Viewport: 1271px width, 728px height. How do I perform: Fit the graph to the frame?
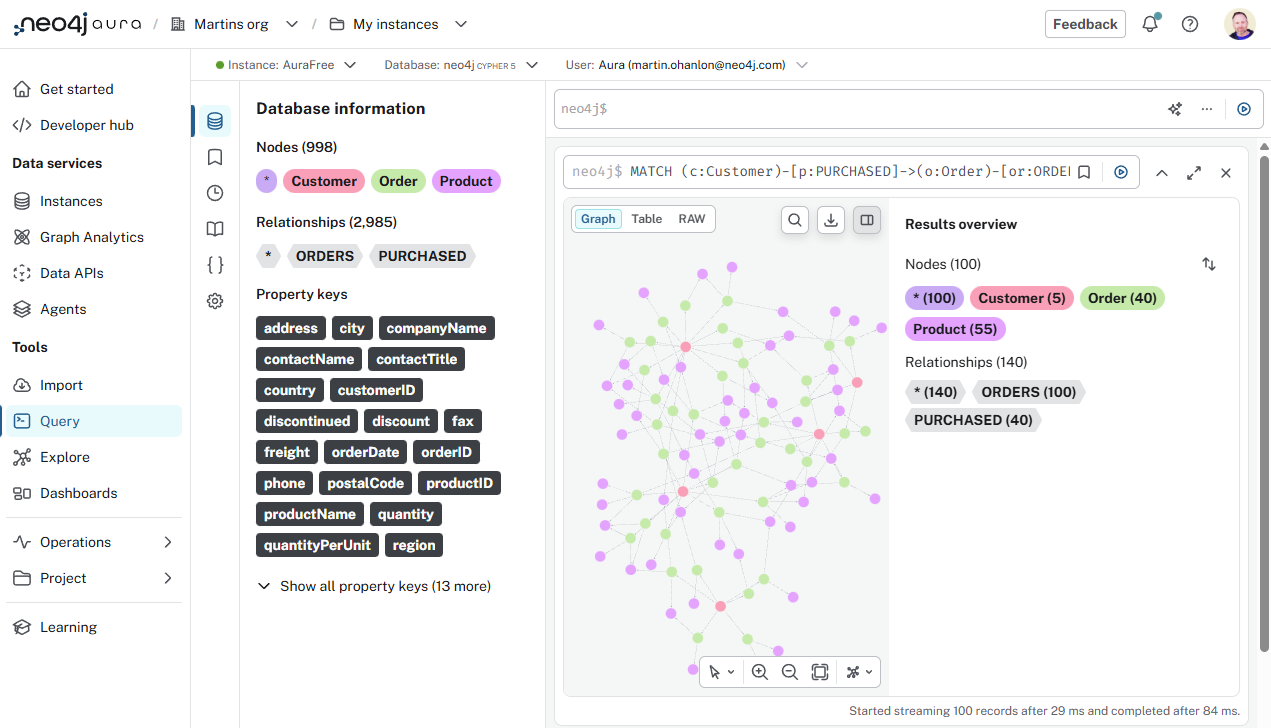click(820, 671)
